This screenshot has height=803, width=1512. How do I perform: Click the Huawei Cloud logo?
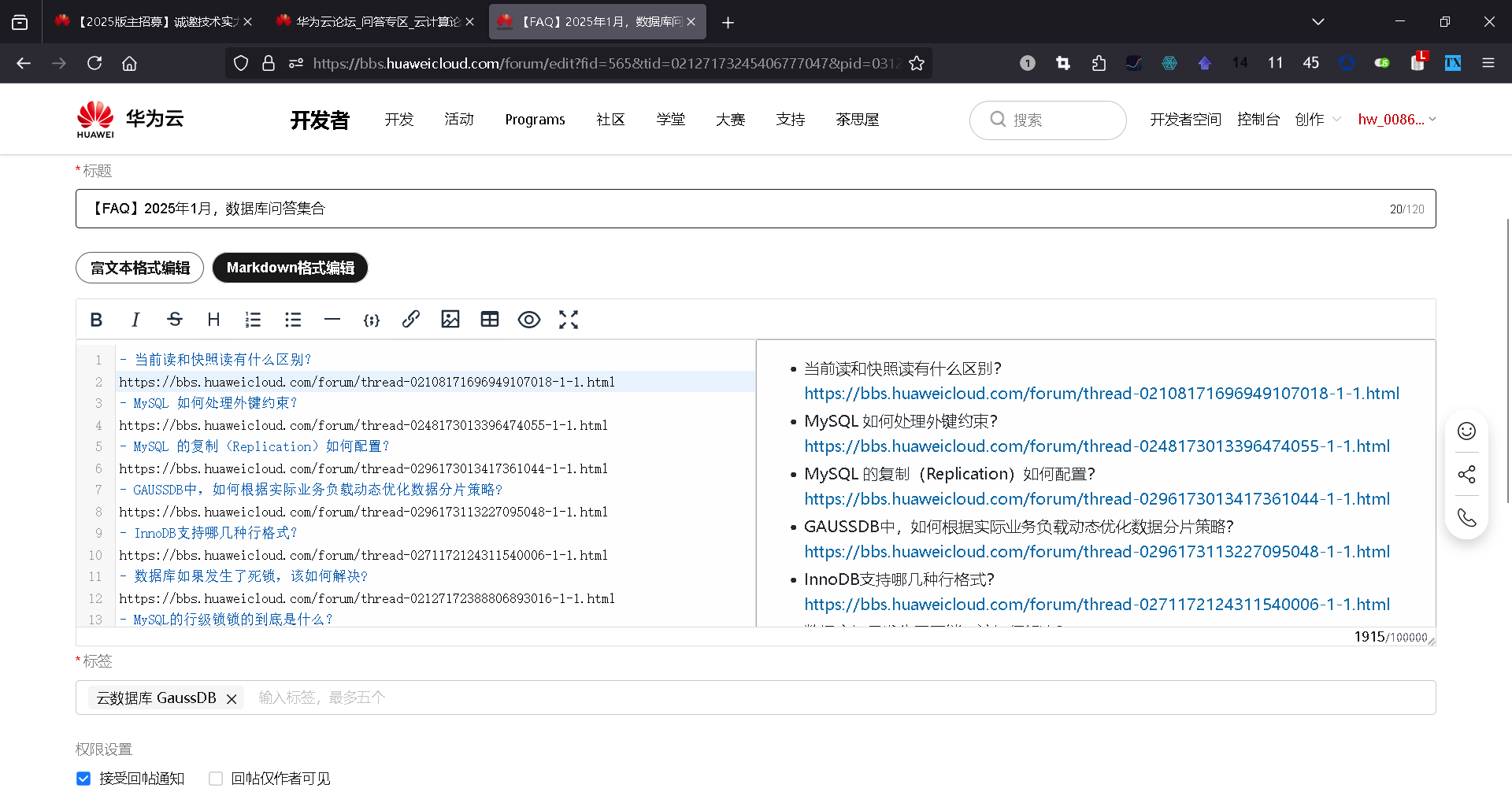[x=131, y=120]
